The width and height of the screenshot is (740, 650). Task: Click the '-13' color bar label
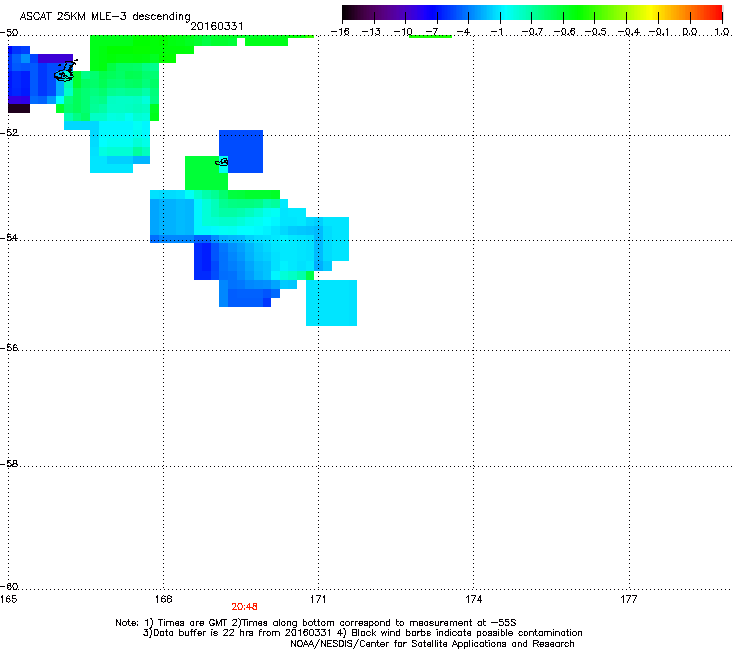click(x=371, y=32)
